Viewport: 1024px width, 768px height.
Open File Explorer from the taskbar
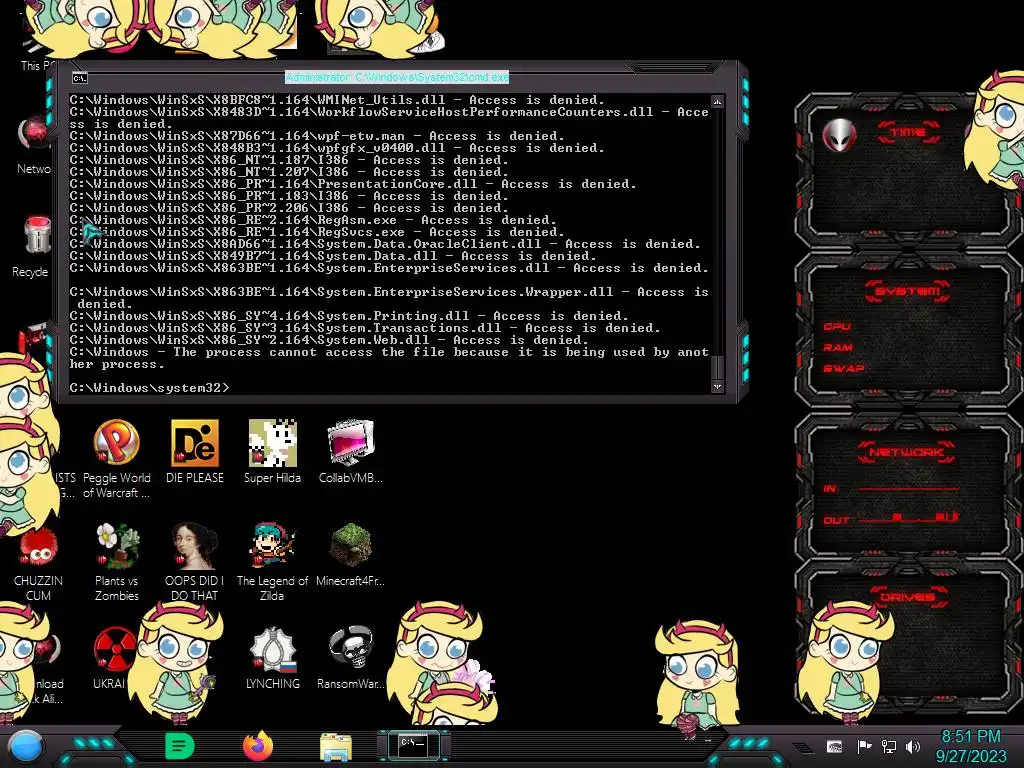pyautogui.click(x=336, y=746)
